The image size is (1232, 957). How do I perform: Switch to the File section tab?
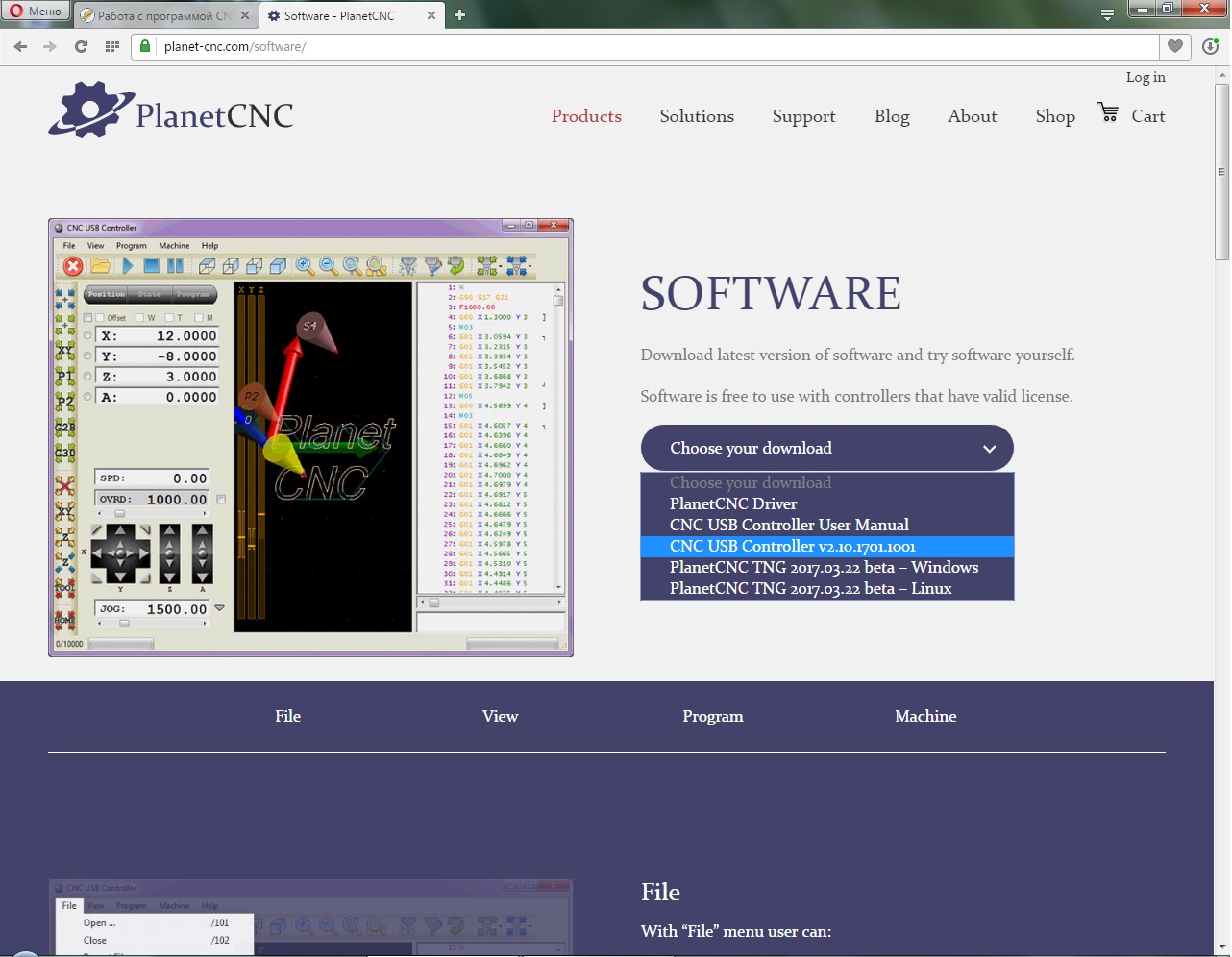click(287, 716)
